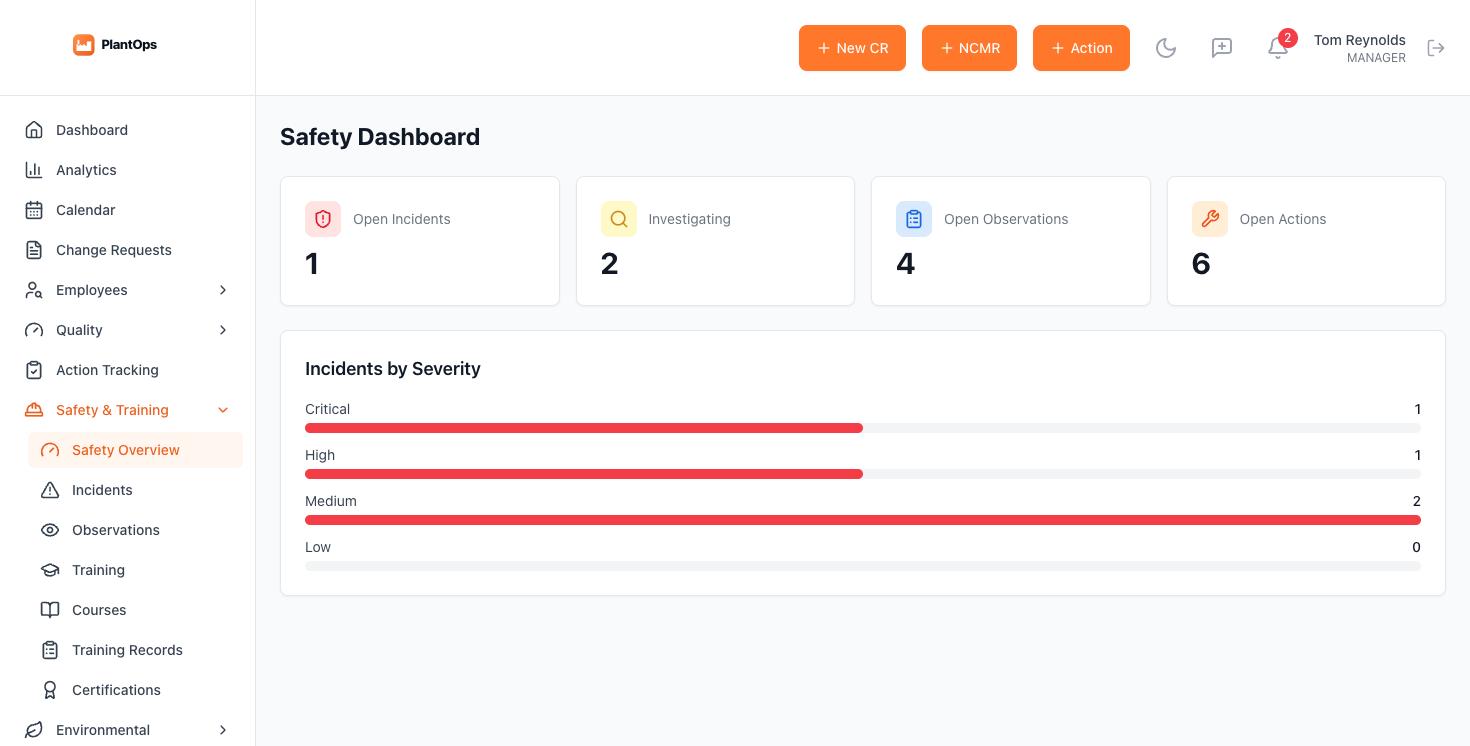Click the Open Incidents shield icon
Image resolution: width=1470 pixels, height=746 pixels.
pos(323,219)
